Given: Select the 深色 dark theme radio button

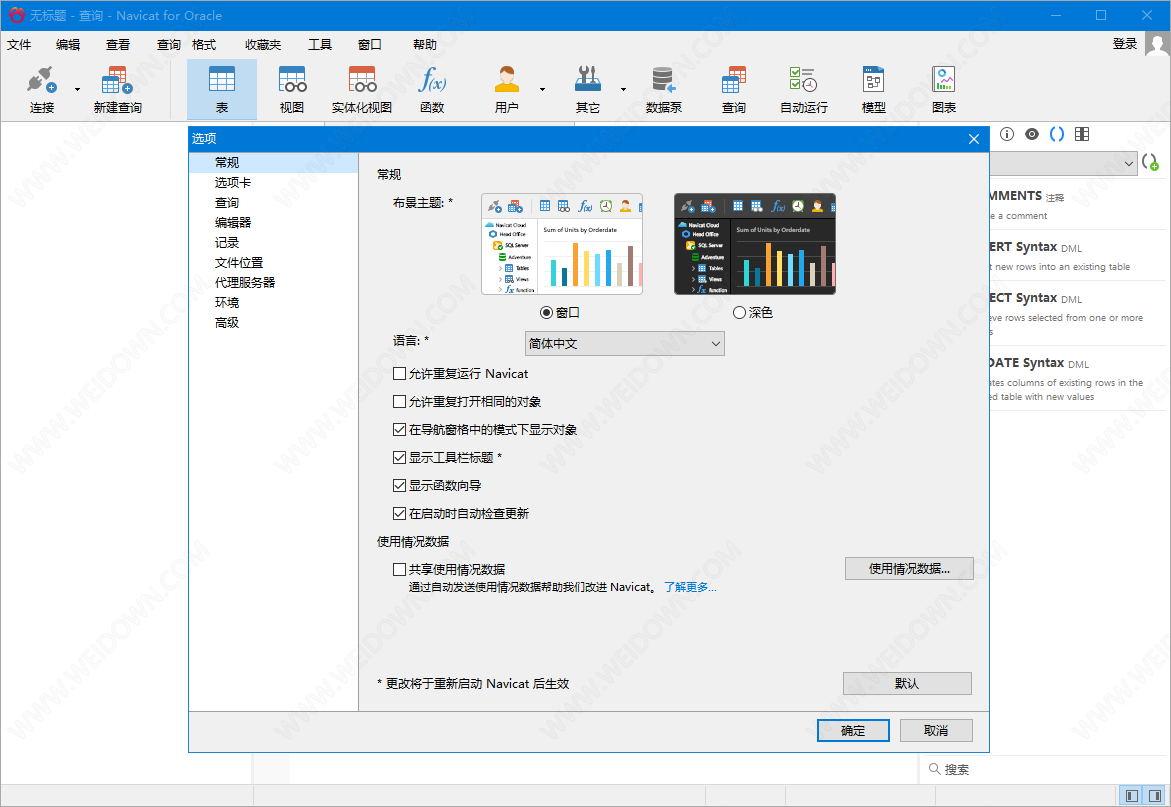Looking at the screenshot, I should pos(739,313).
